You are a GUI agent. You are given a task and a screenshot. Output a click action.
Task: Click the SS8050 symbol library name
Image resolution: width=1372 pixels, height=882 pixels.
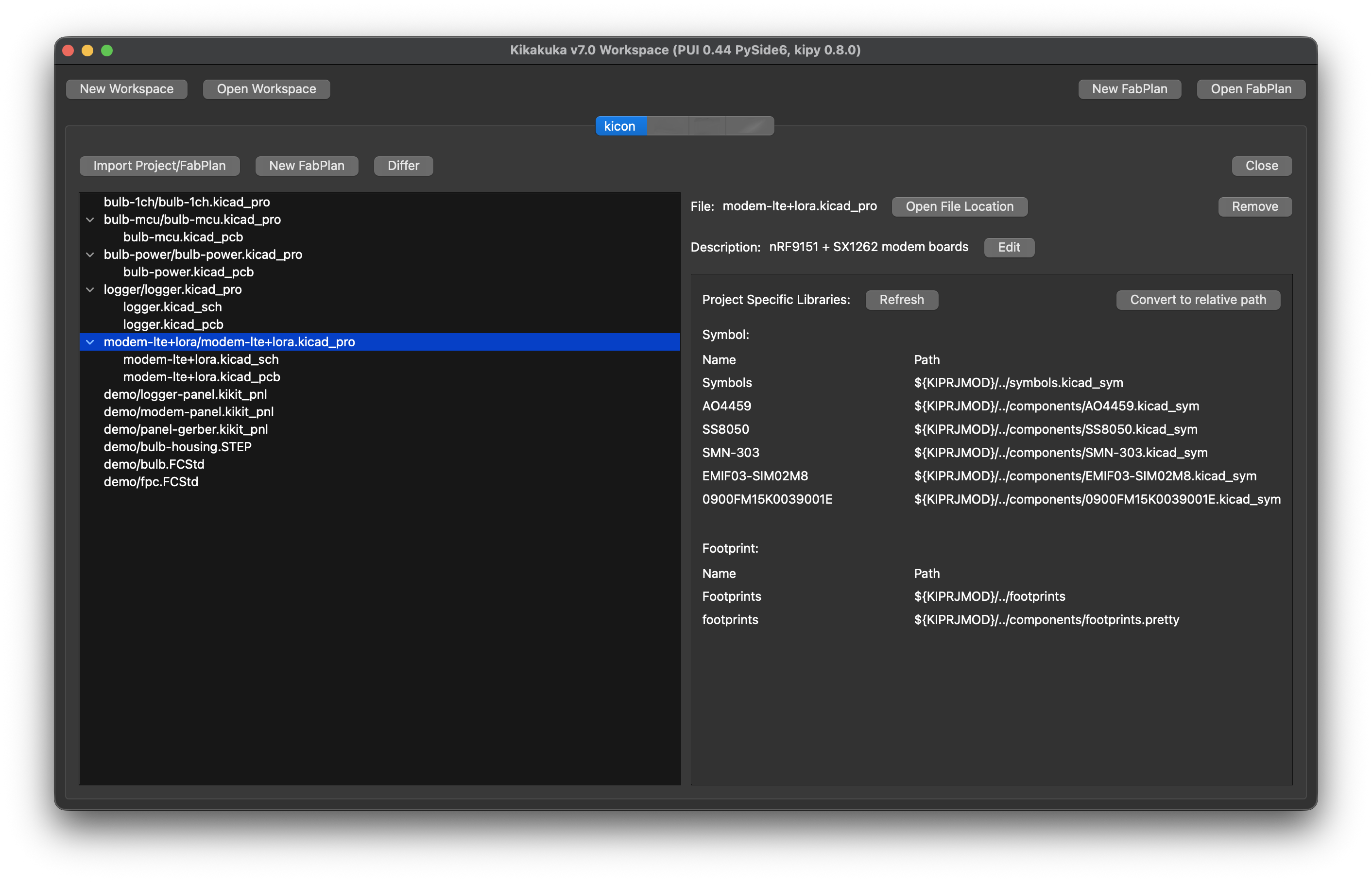tap(725, 429)
